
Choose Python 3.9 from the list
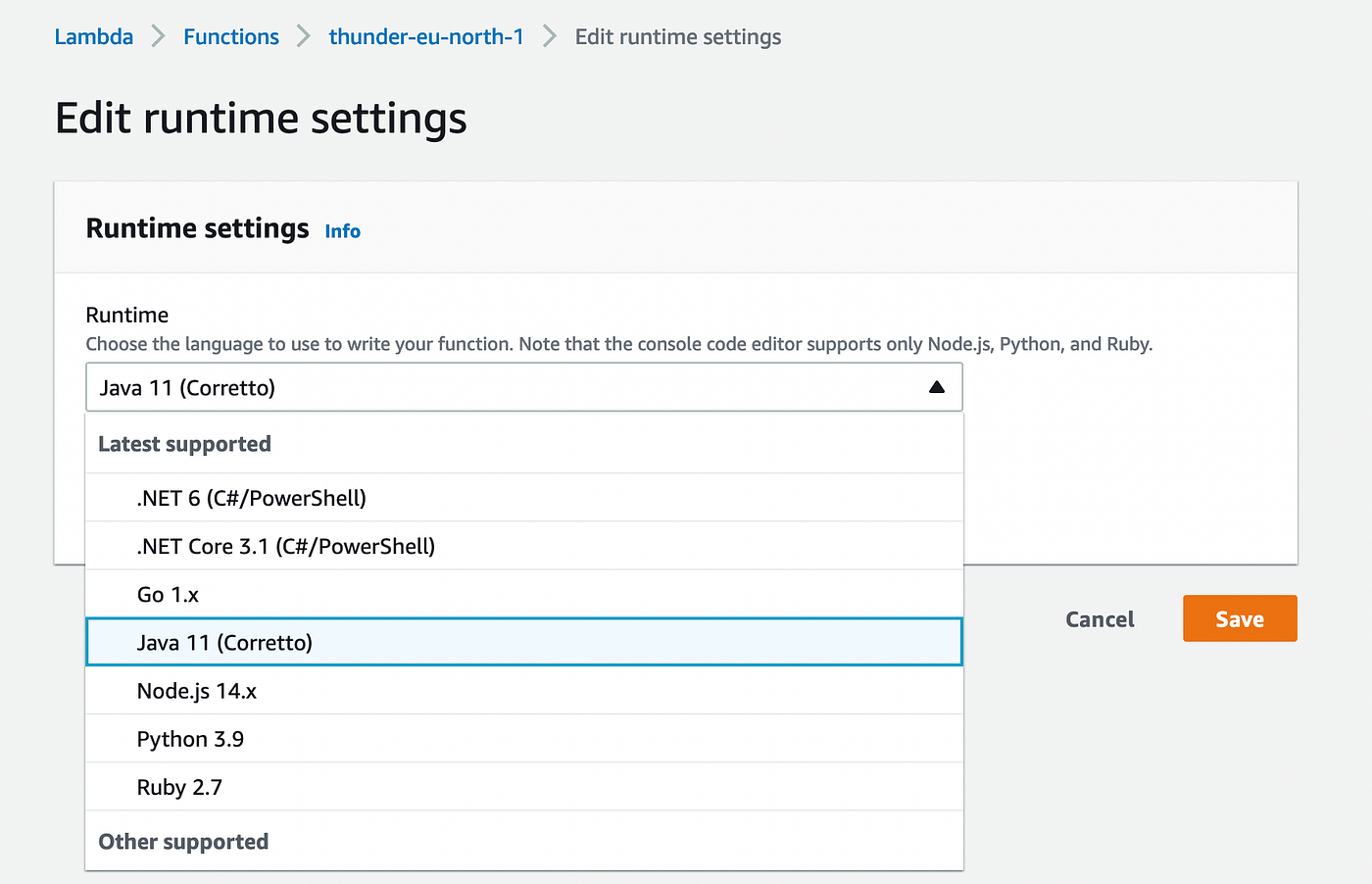click(x=191, y=739)
